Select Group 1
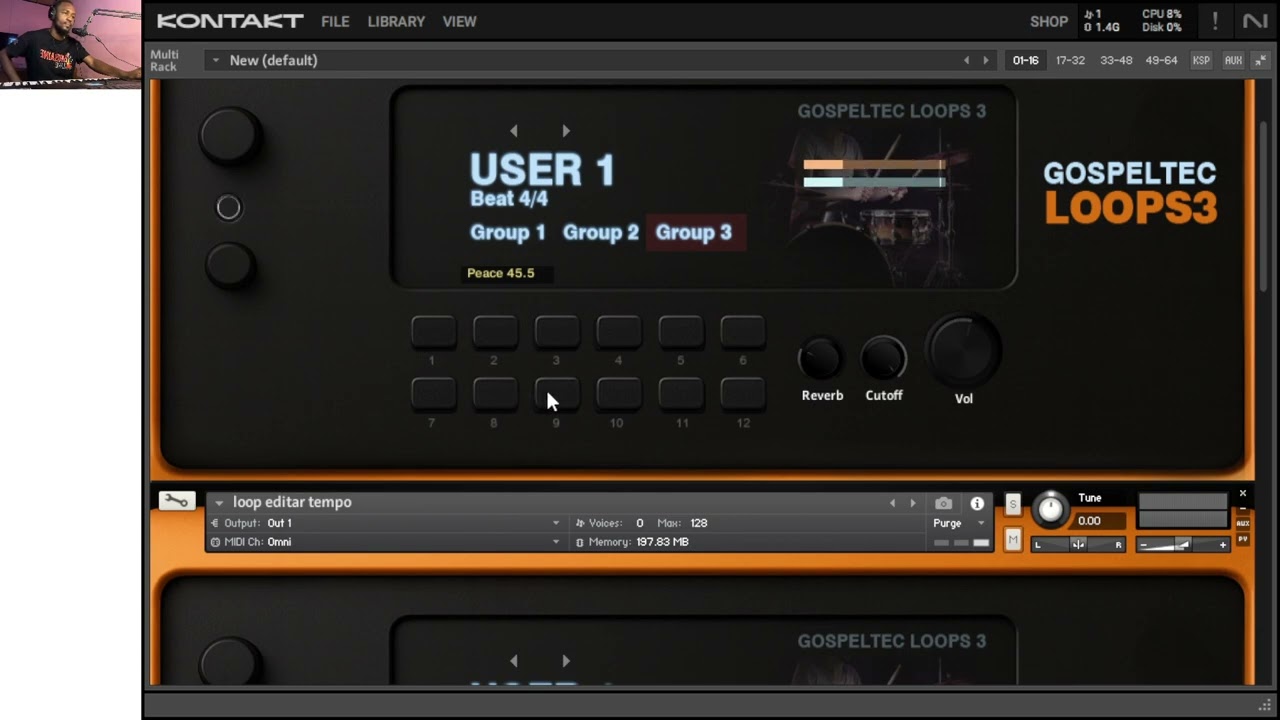Screen dimensions: 1280x720 tap(508, 232)
